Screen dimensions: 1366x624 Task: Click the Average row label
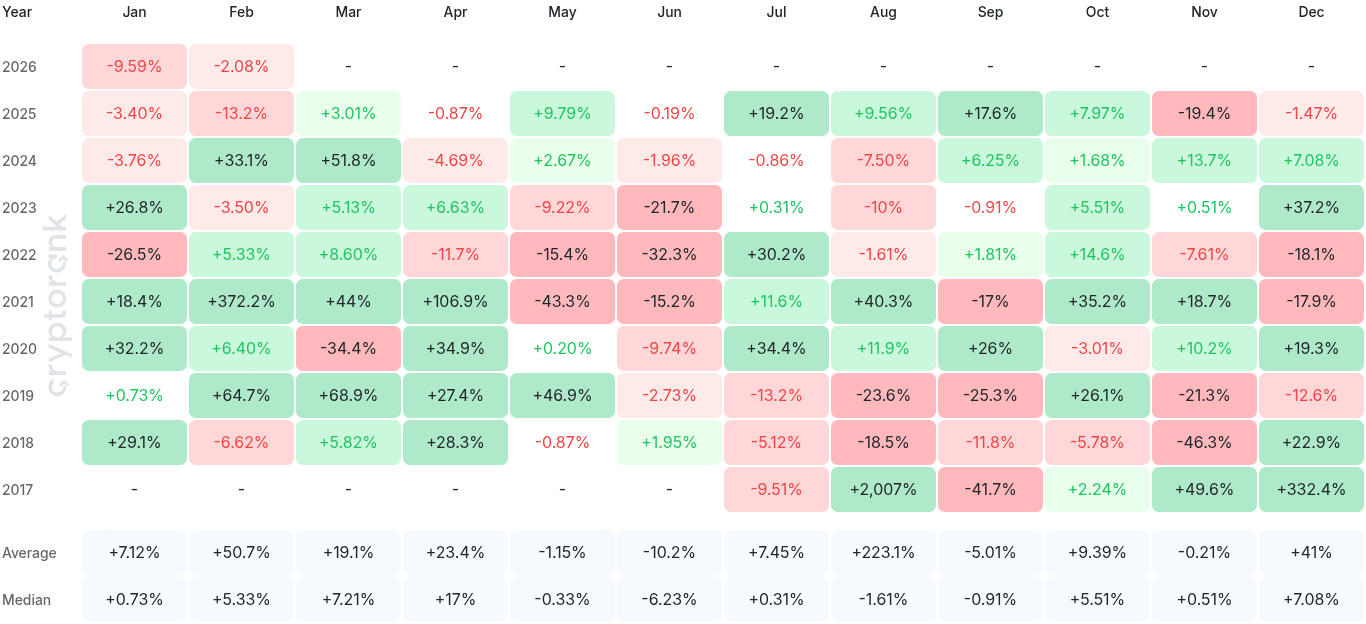coord(30,553)
